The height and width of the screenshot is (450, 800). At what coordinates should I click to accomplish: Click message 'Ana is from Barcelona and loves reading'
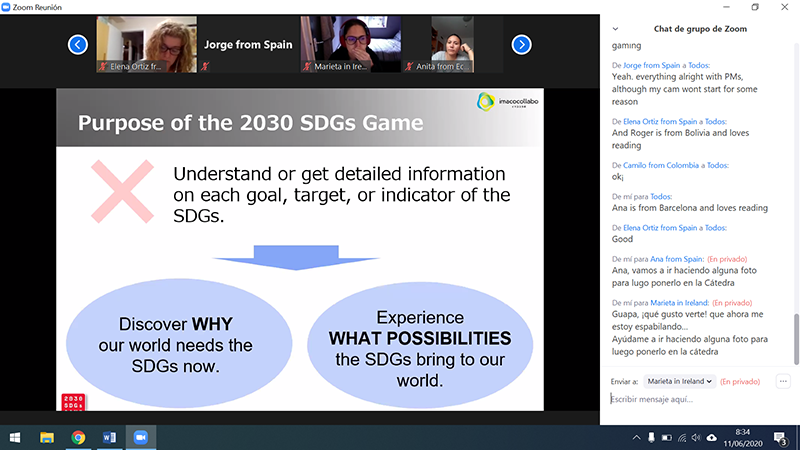pyautogui.click(x=690, y=208)
